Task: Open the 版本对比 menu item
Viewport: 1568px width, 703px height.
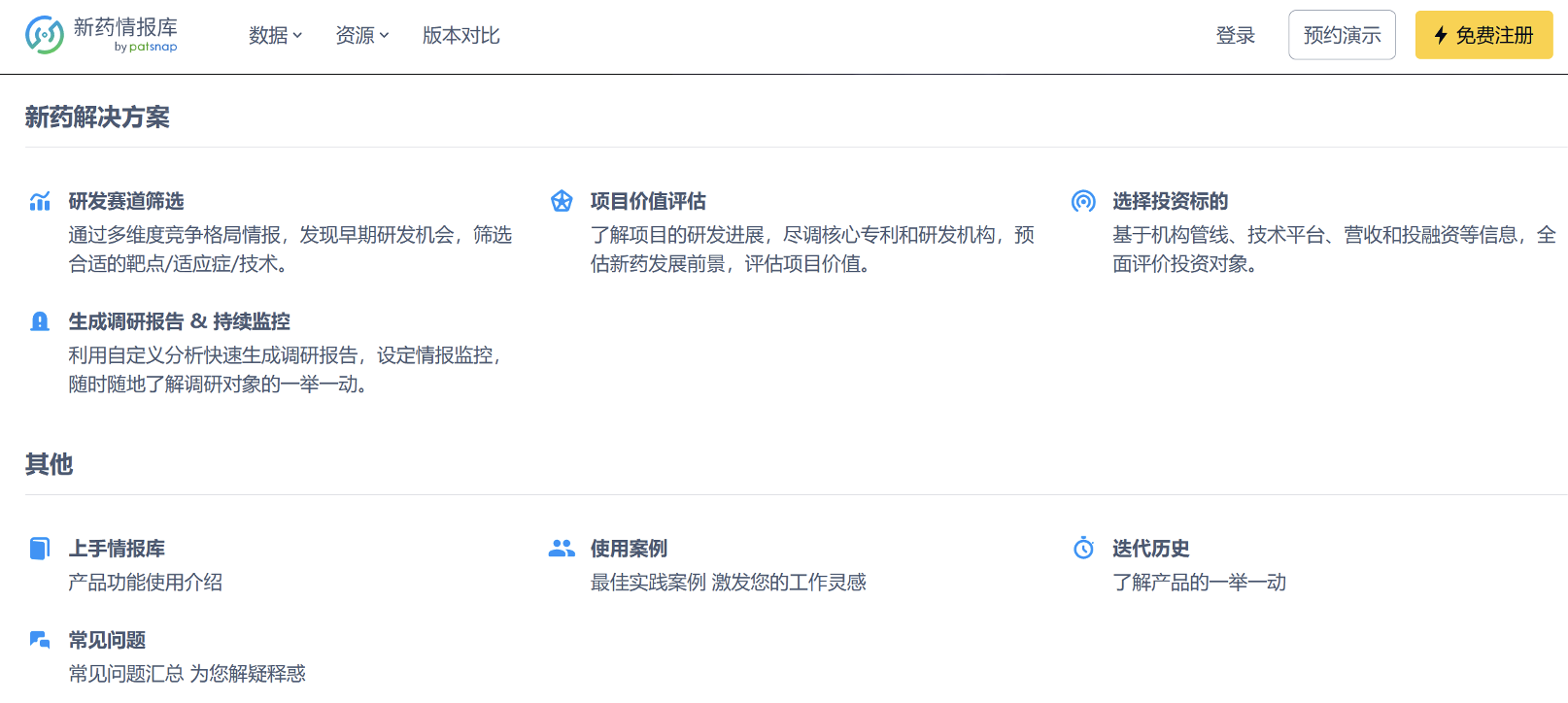Action: 460,36
